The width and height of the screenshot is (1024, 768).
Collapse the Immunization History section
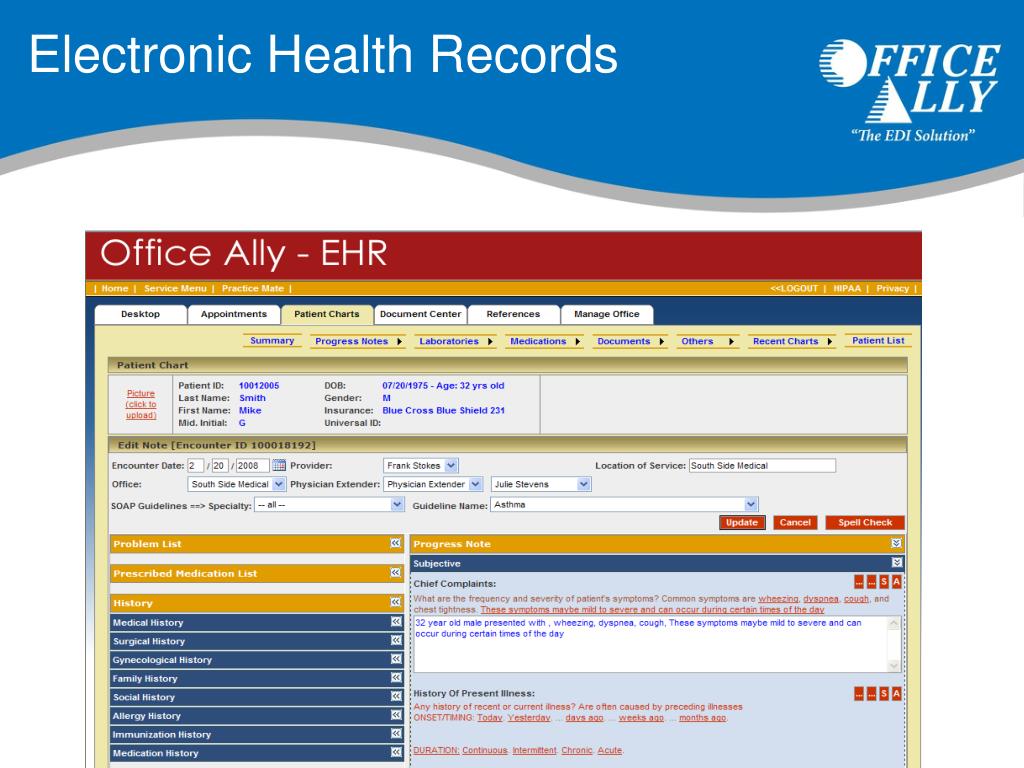click(x=396, y=734)
